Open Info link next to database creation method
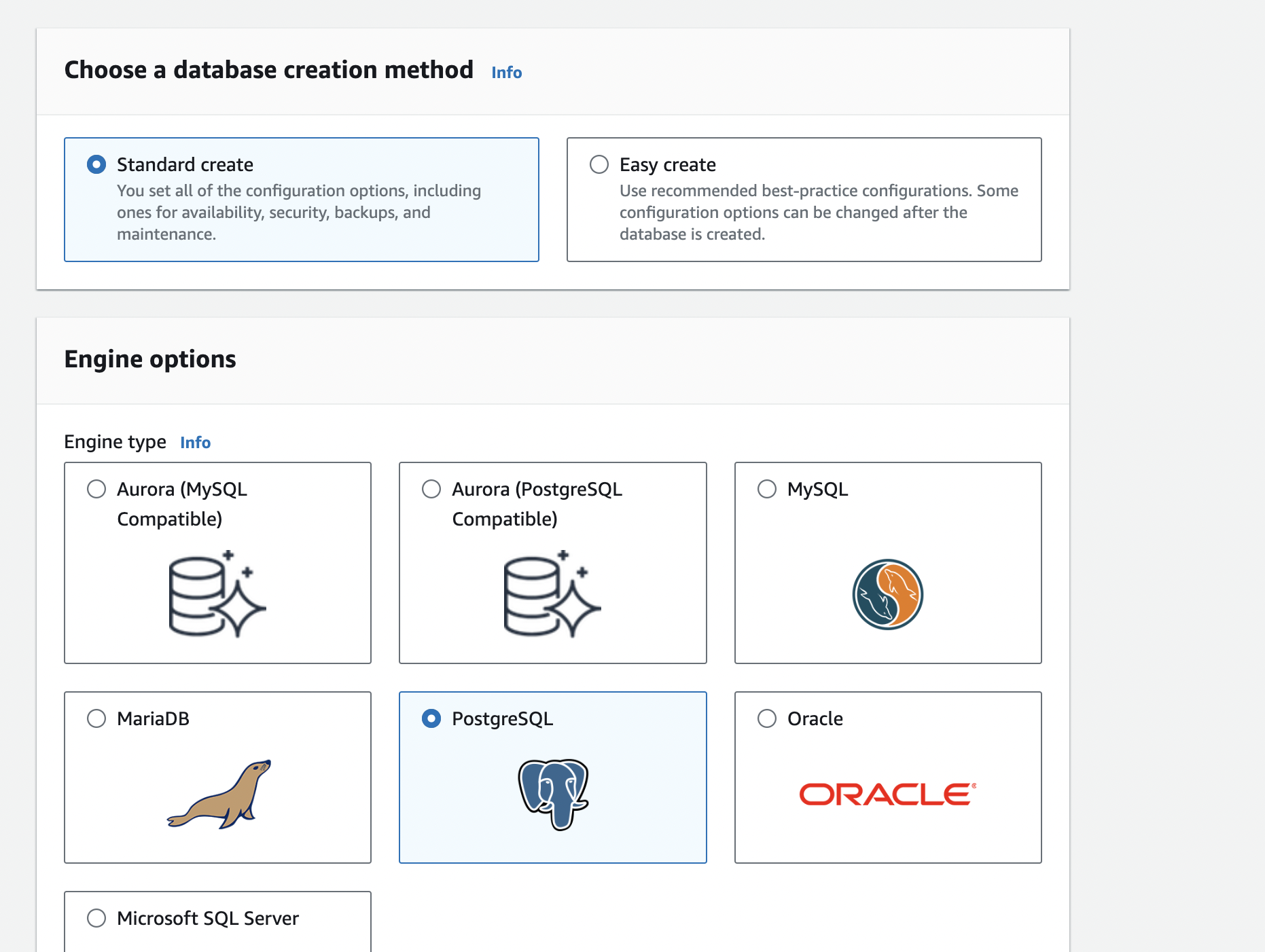The image size is (1265, 952). tap(507, 72)
